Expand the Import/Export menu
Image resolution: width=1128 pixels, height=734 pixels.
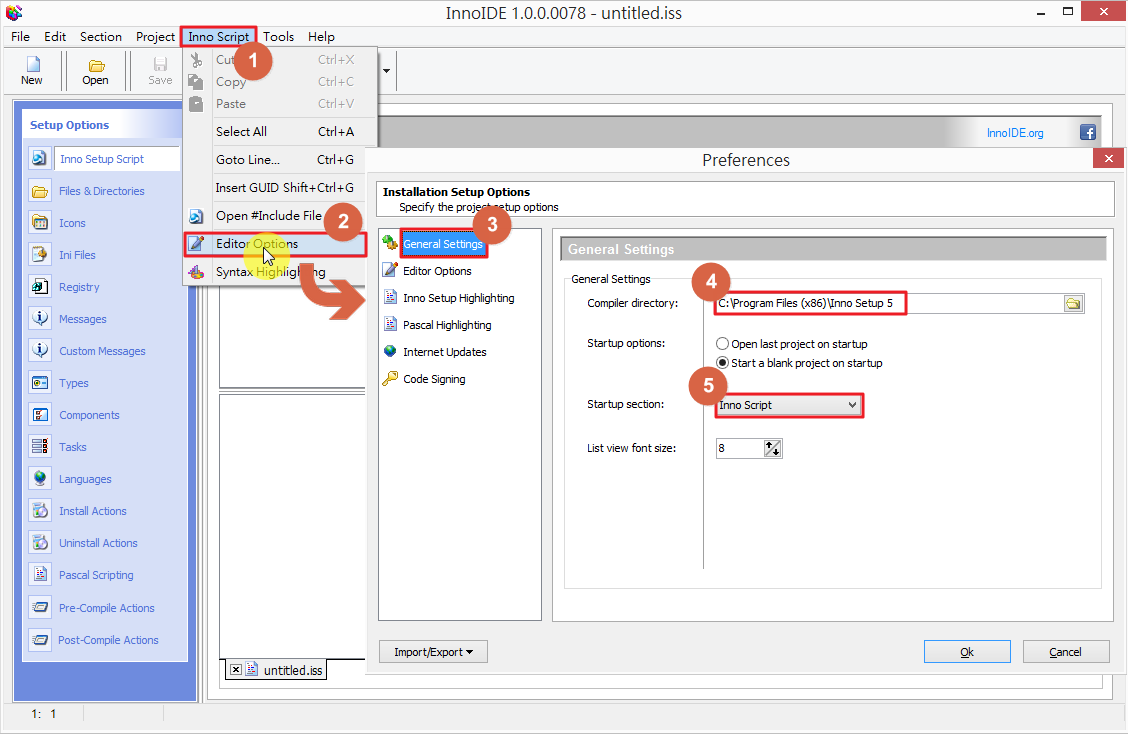pyautogui.click(x=433, y=651)
